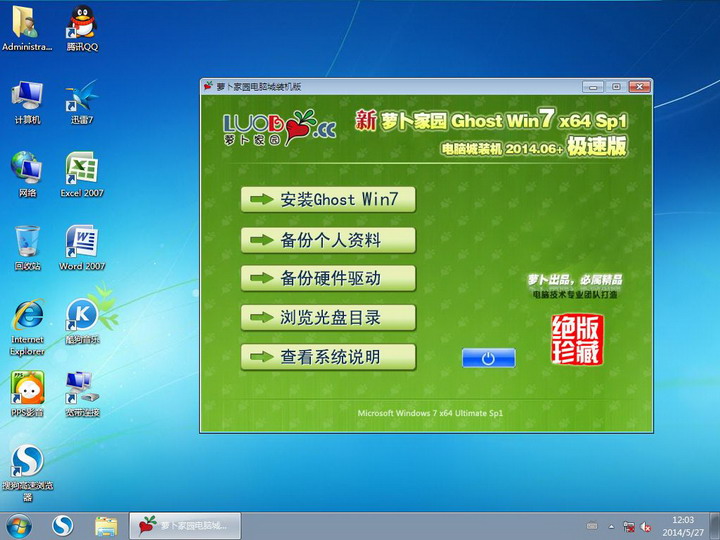Screen dimensions: 720x540
Task: Open the Windows Start menu
Action: pyautogui.click(x=19, y=525)
